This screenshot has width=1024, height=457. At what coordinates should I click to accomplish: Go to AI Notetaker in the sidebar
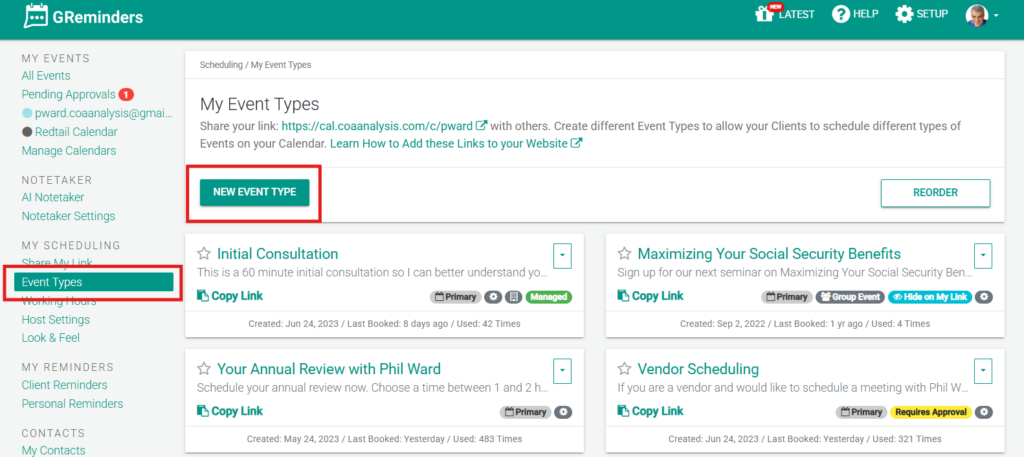pos(53,197)
